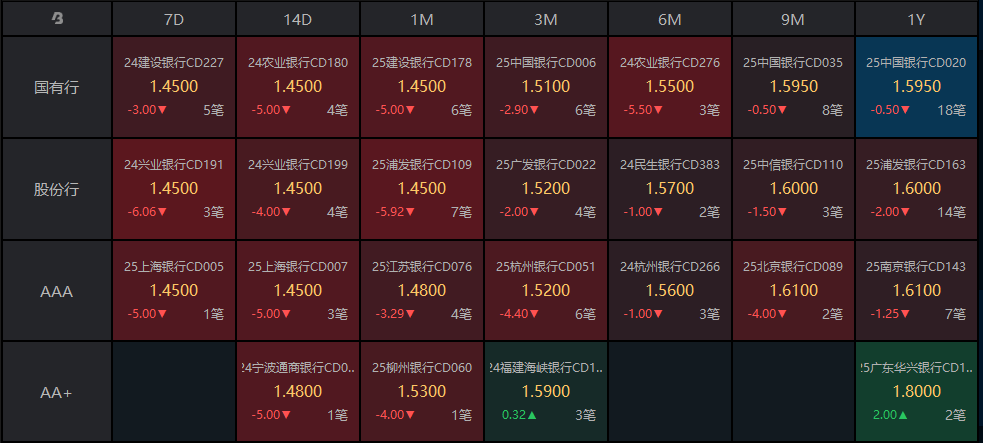983x443 pixels.
Task: Select the 24民生银行CD383 cell
Action: coord(670,189)
